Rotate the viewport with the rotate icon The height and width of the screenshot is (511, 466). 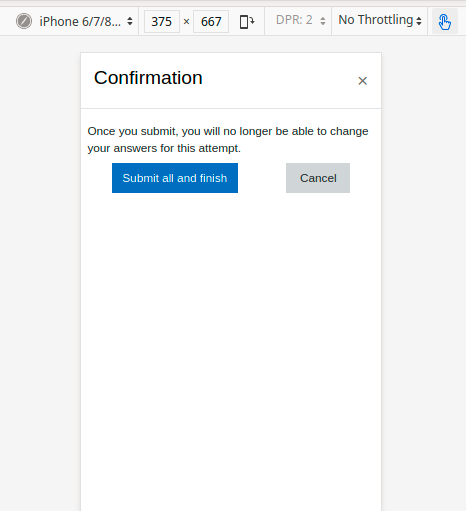click(x=247, y=22)
